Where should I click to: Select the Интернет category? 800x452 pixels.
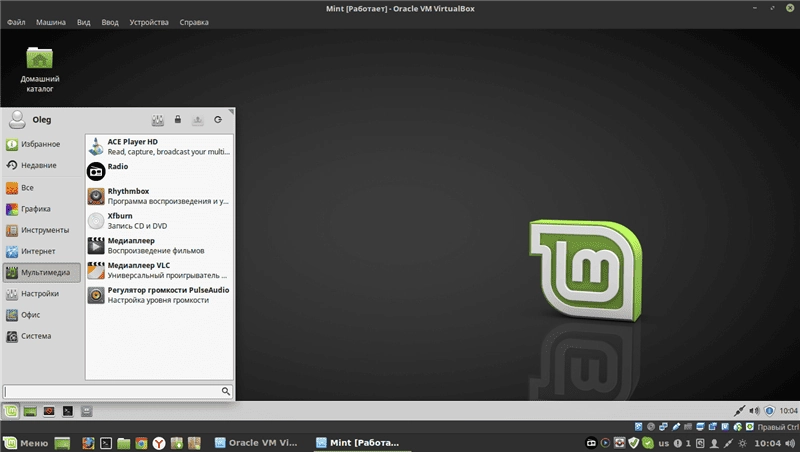click(42, 251)
